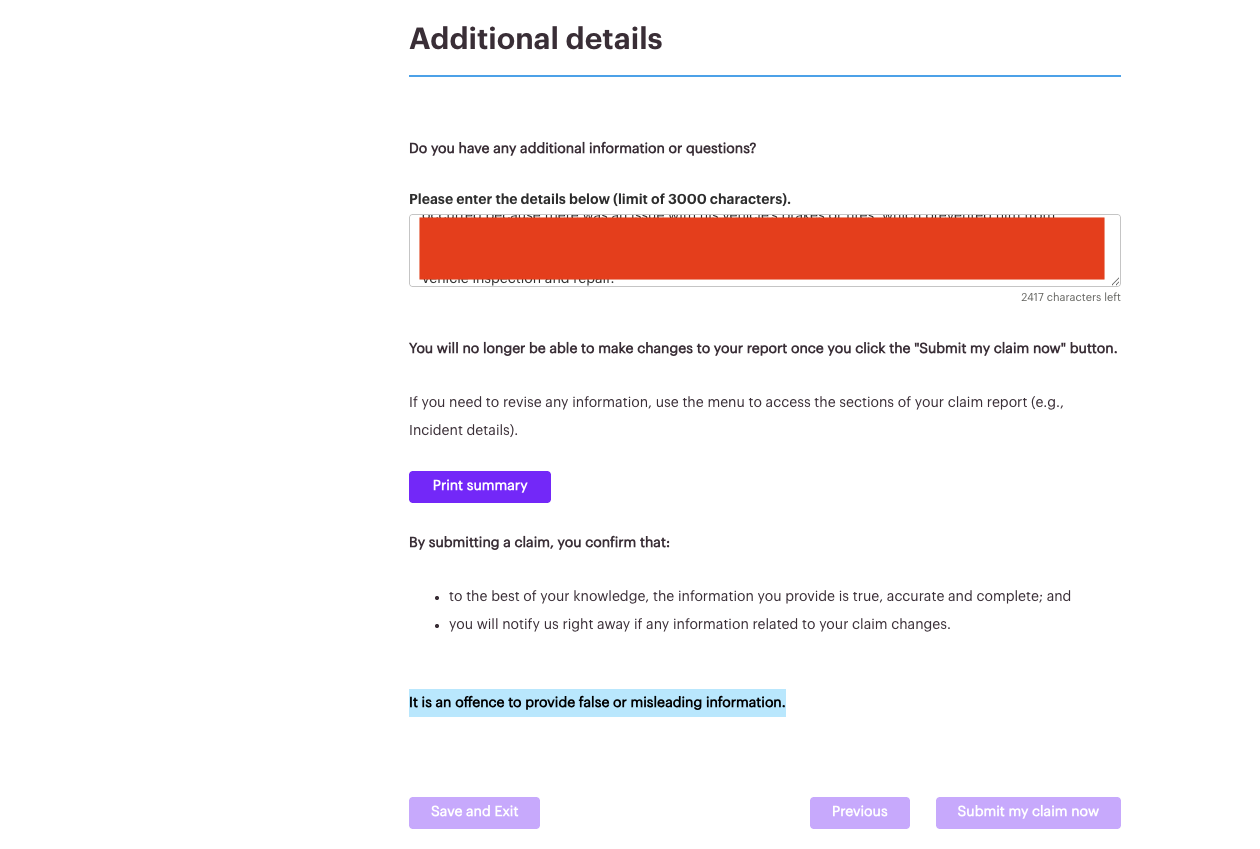Click the top partially visible line in text box
The height and width of the screenshot is (849, 1260).
point(740,217)
